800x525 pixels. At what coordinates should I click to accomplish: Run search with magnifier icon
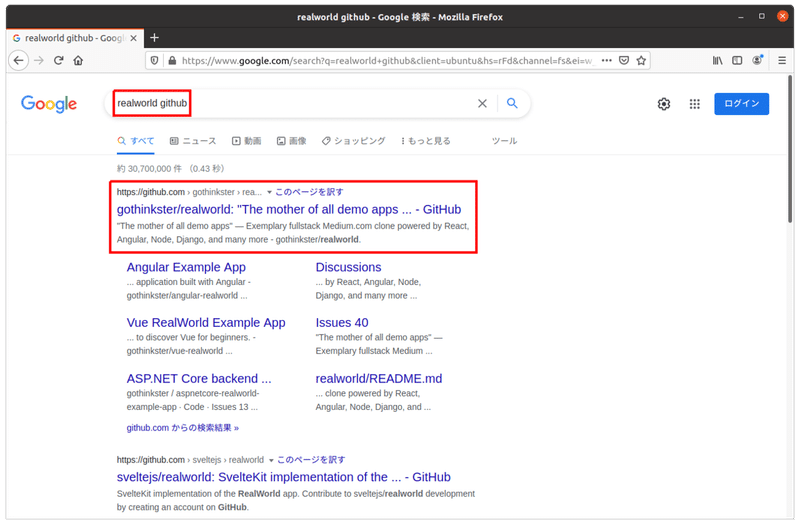point(512,104)
